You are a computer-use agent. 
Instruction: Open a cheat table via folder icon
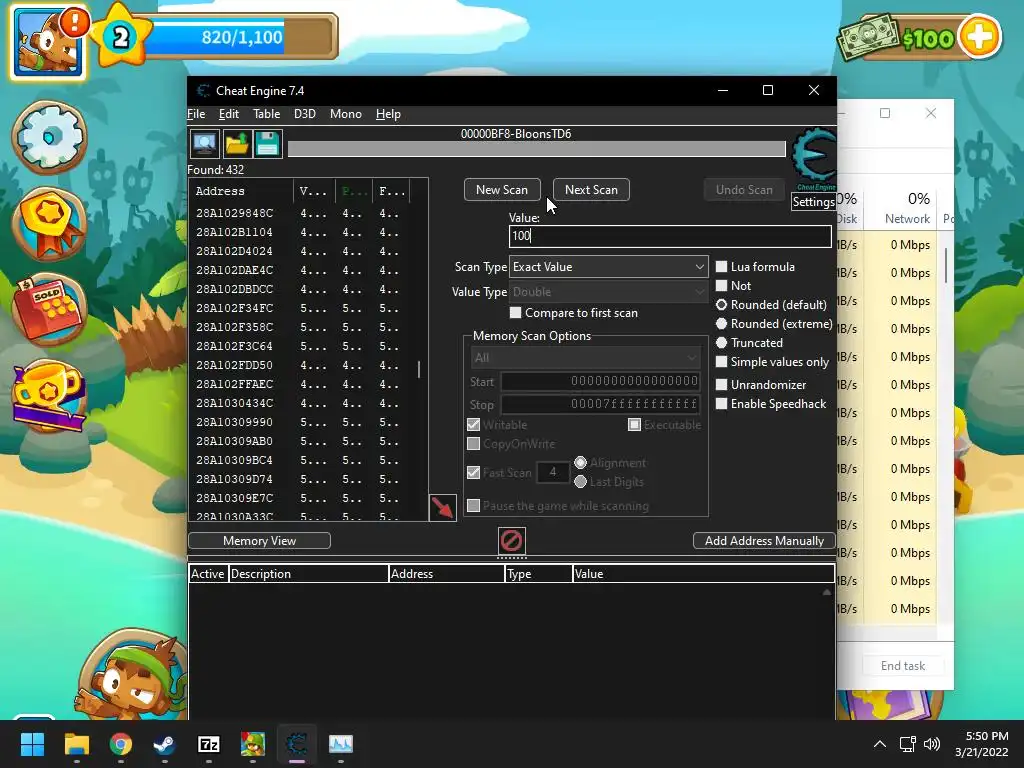pos(236,144)
